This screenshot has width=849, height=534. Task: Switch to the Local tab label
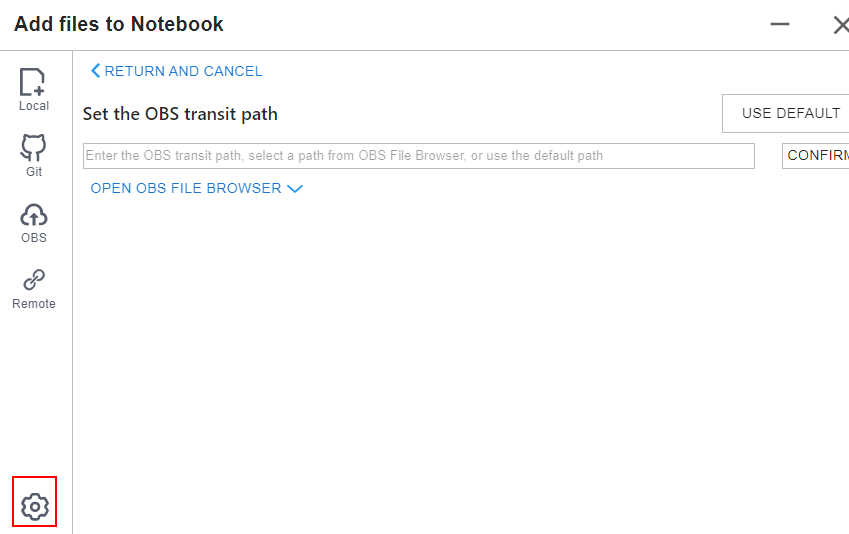point(34,106)
